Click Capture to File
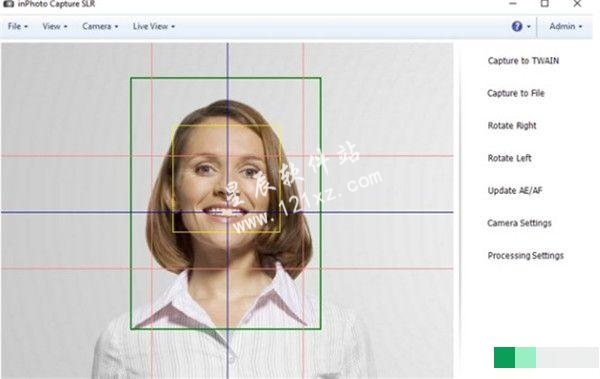 515,93
